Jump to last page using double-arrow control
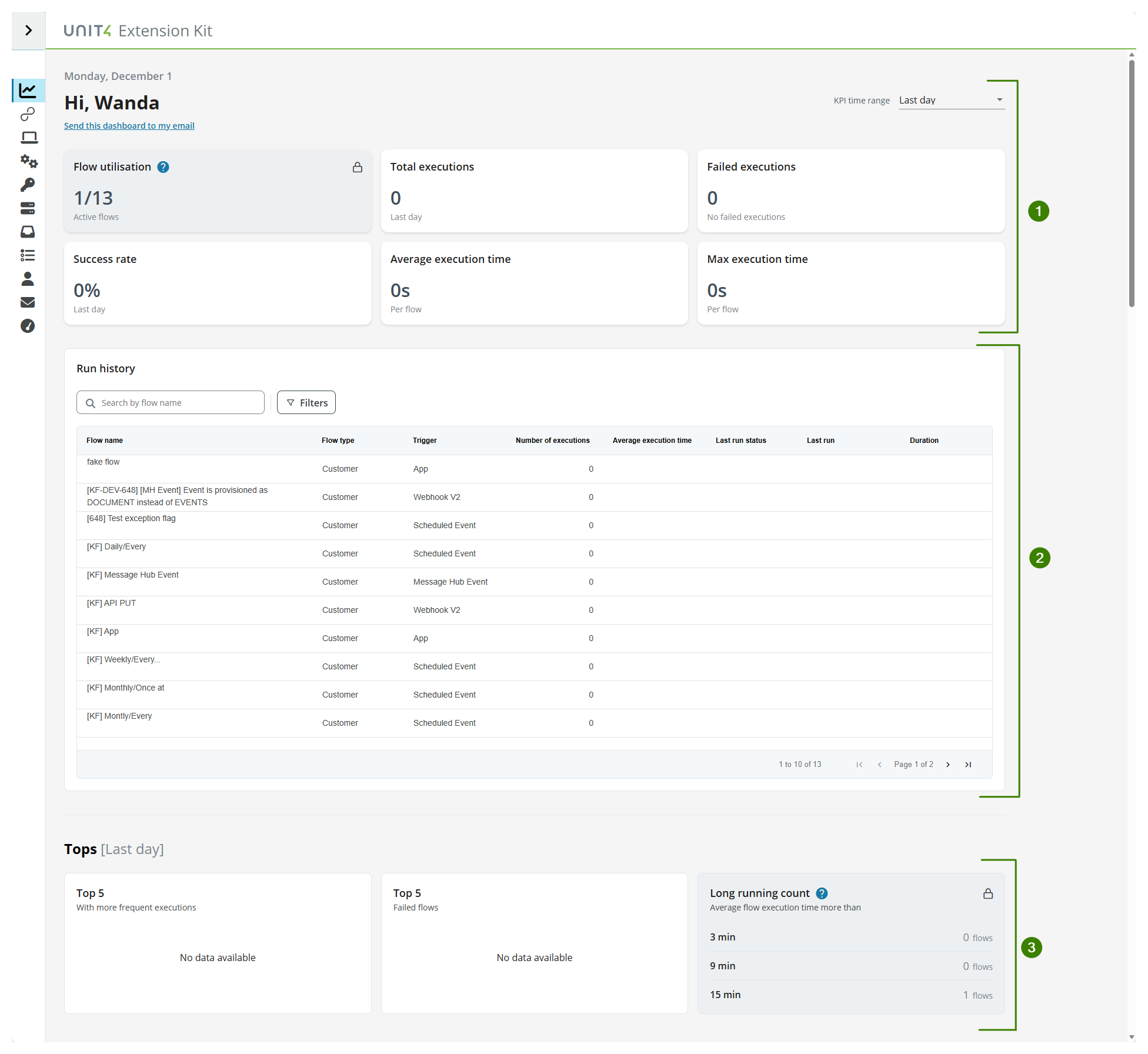The image size is (1148, 1054). click(968, 764)
